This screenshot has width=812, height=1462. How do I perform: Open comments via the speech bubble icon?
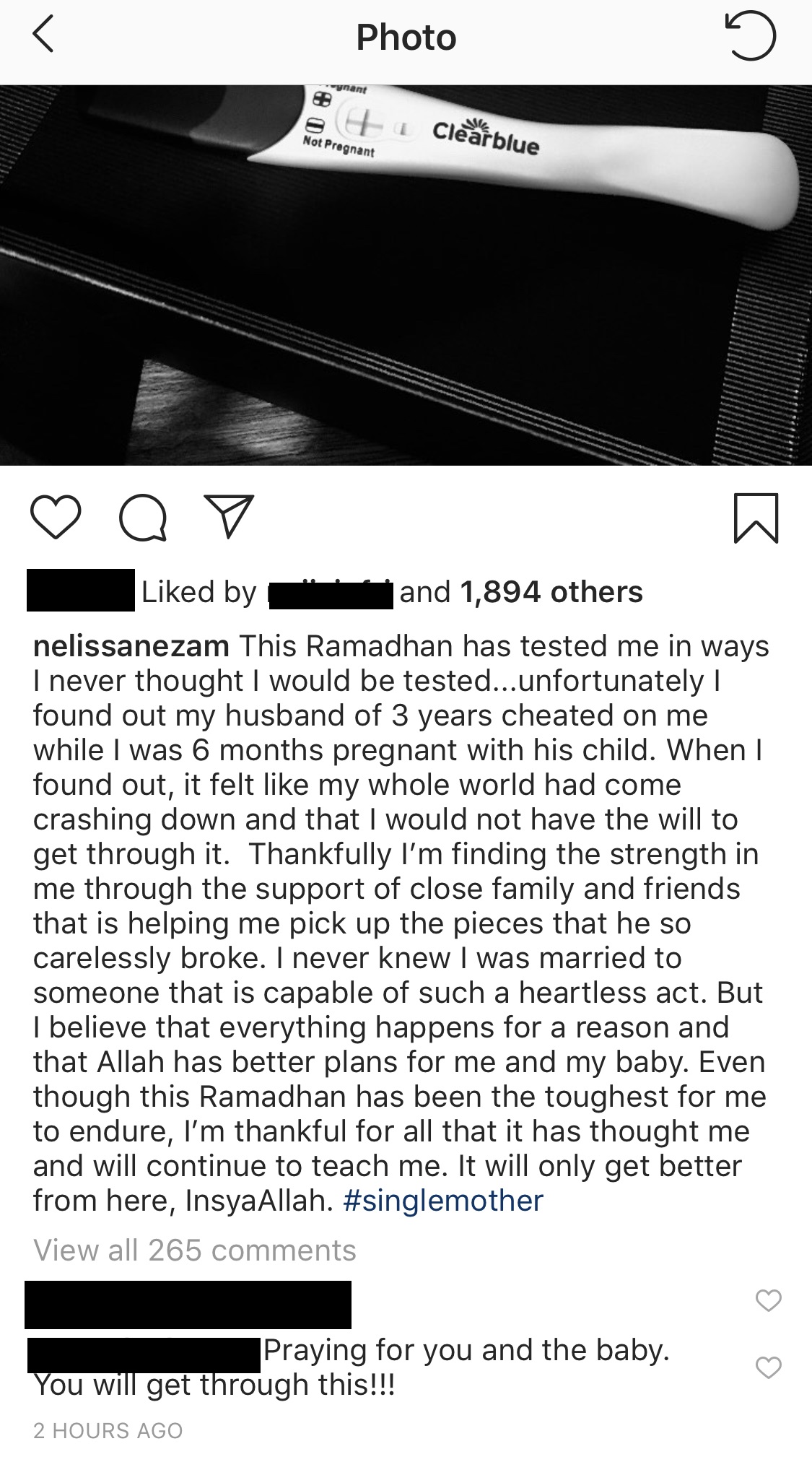143,517
